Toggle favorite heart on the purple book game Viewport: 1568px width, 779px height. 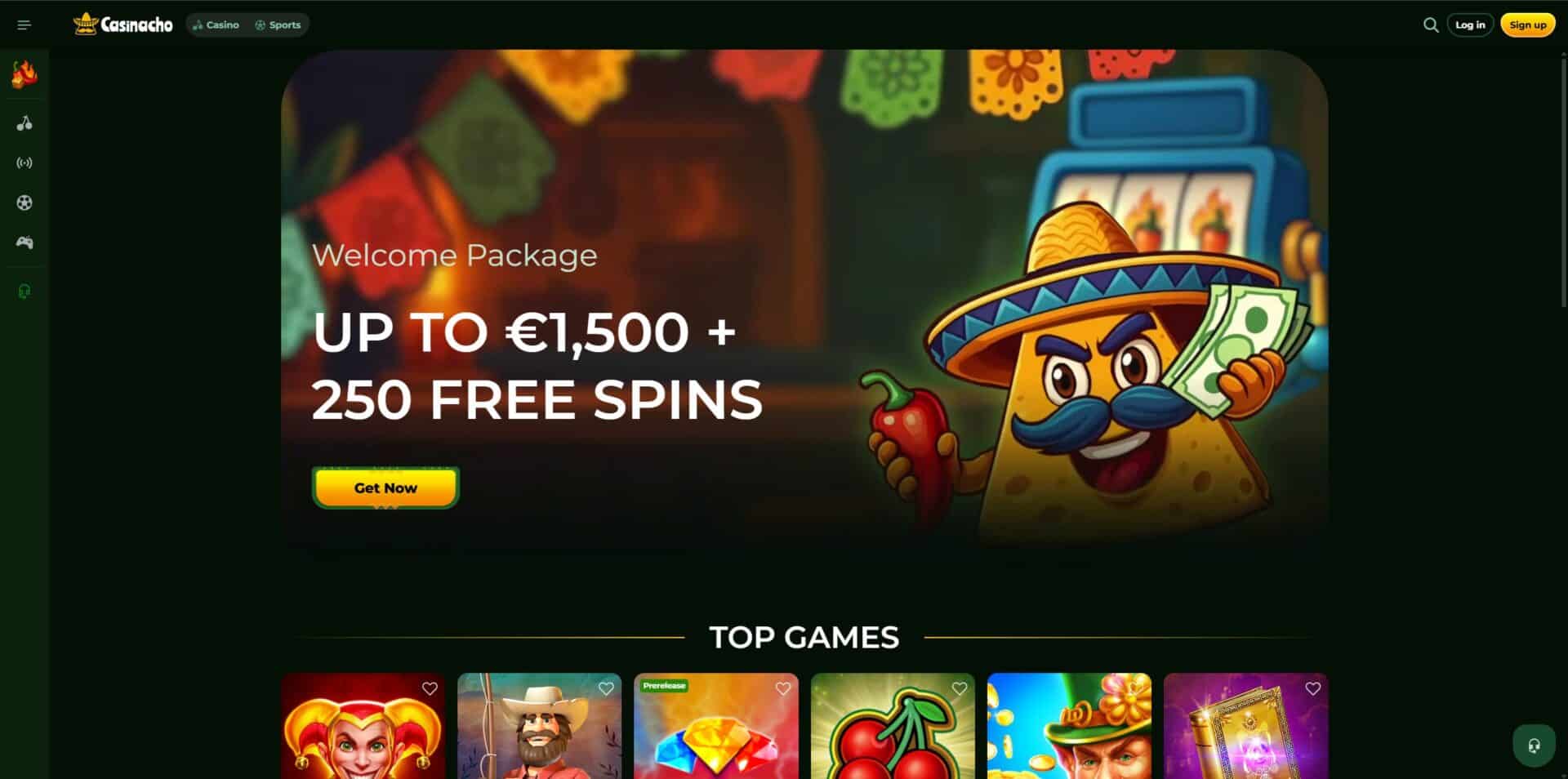pos(1312,689)
